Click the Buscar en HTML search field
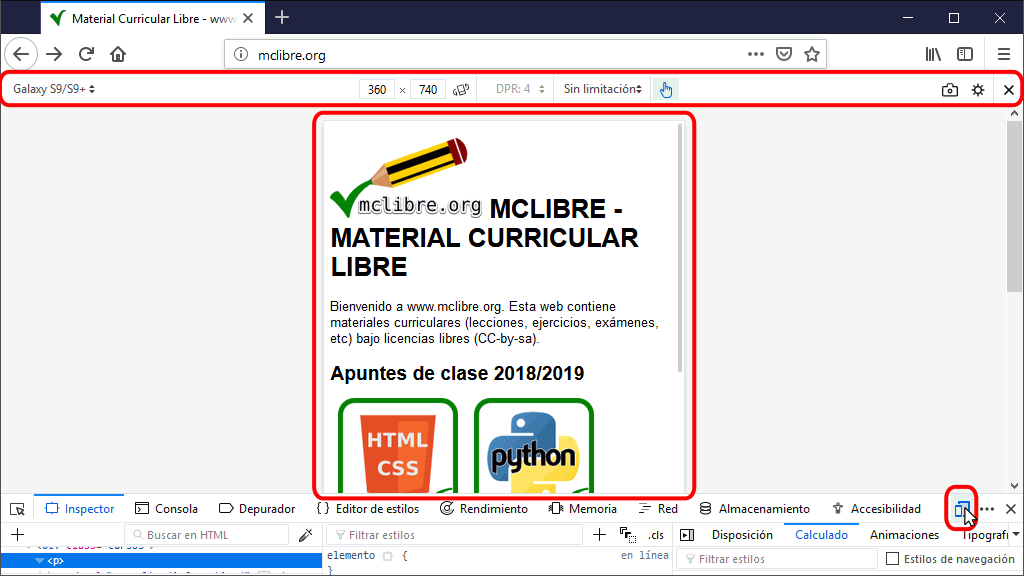 tap(206, 535)
